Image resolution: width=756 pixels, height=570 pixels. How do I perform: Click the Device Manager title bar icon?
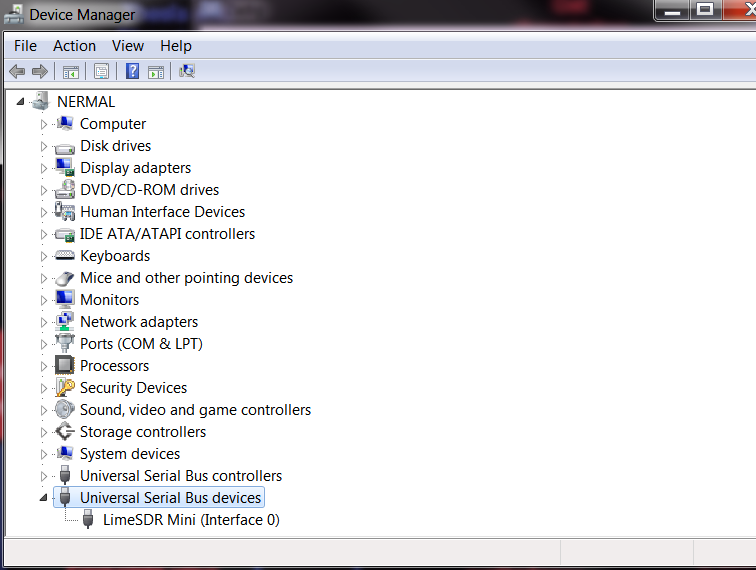pos(14,14)
